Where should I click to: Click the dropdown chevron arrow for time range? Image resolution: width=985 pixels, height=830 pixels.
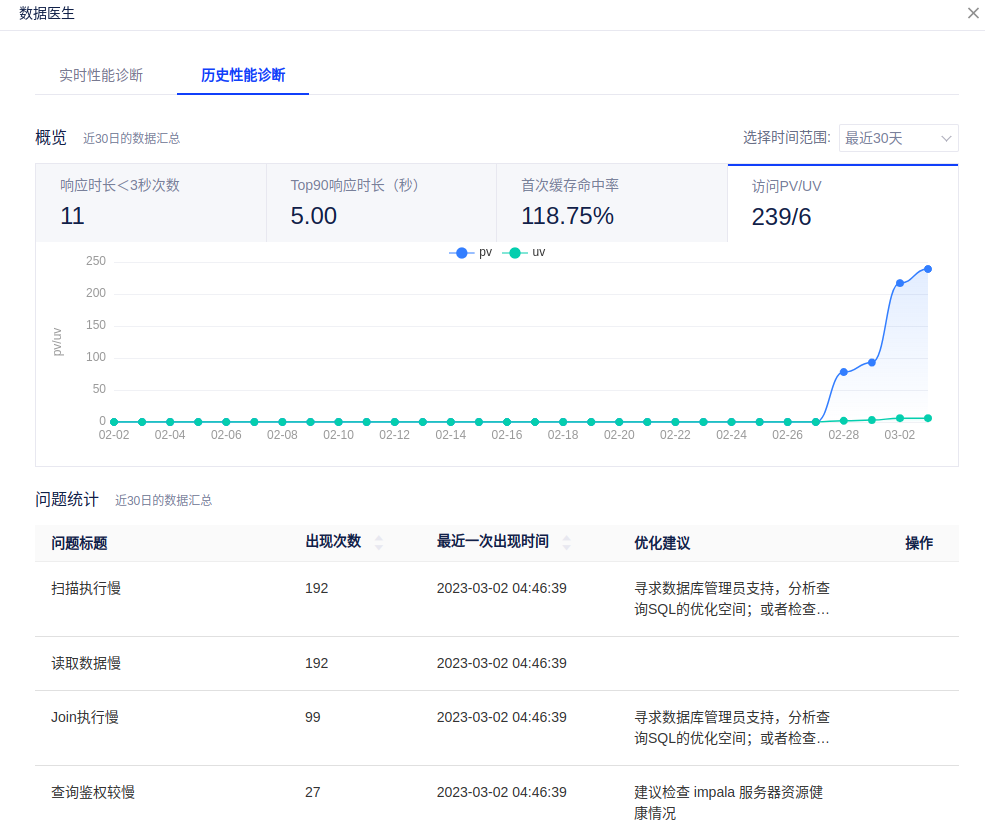946,138
